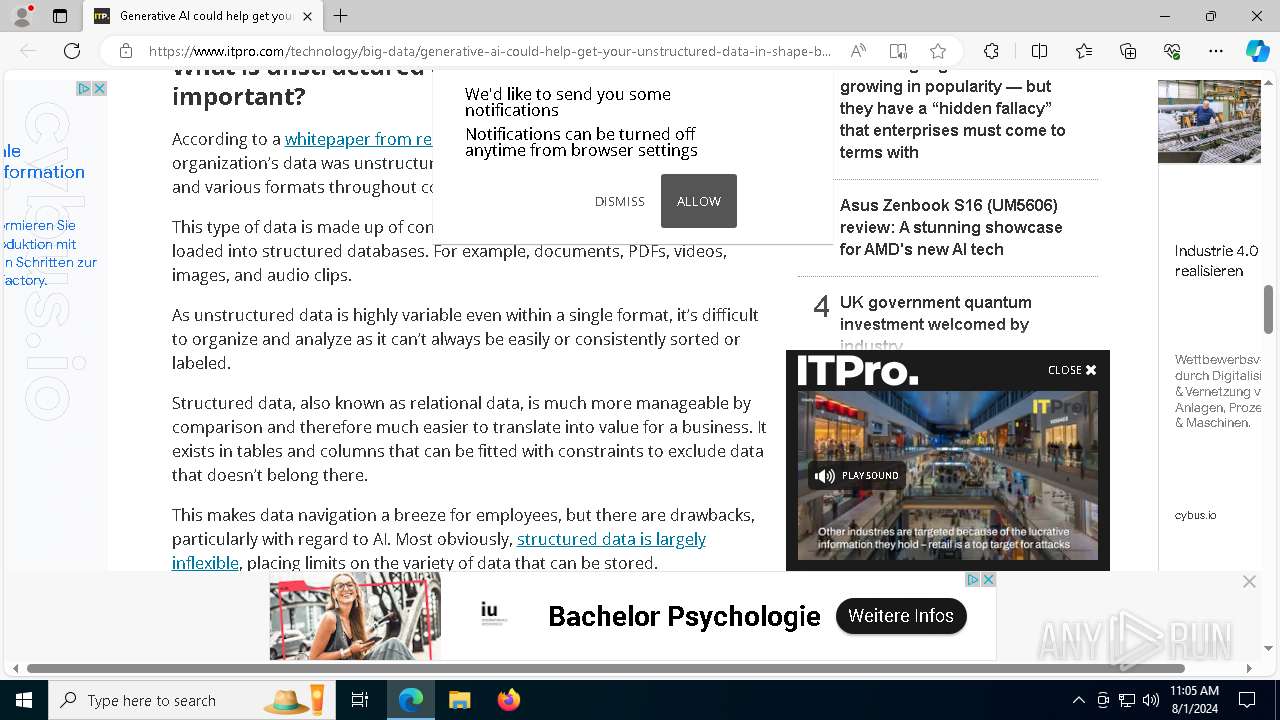Viewport: 1280px width, 720px height.
Task: Open the notification center
Action: click(x=1247, y=700)
